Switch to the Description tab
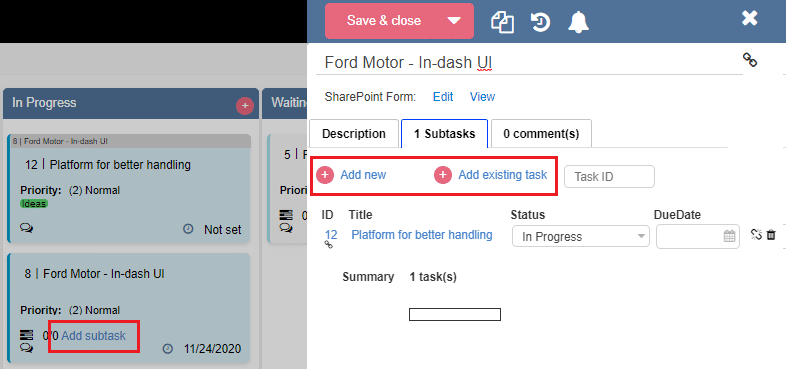The width and height of the screenshot is (786, 369). (354, 134)
